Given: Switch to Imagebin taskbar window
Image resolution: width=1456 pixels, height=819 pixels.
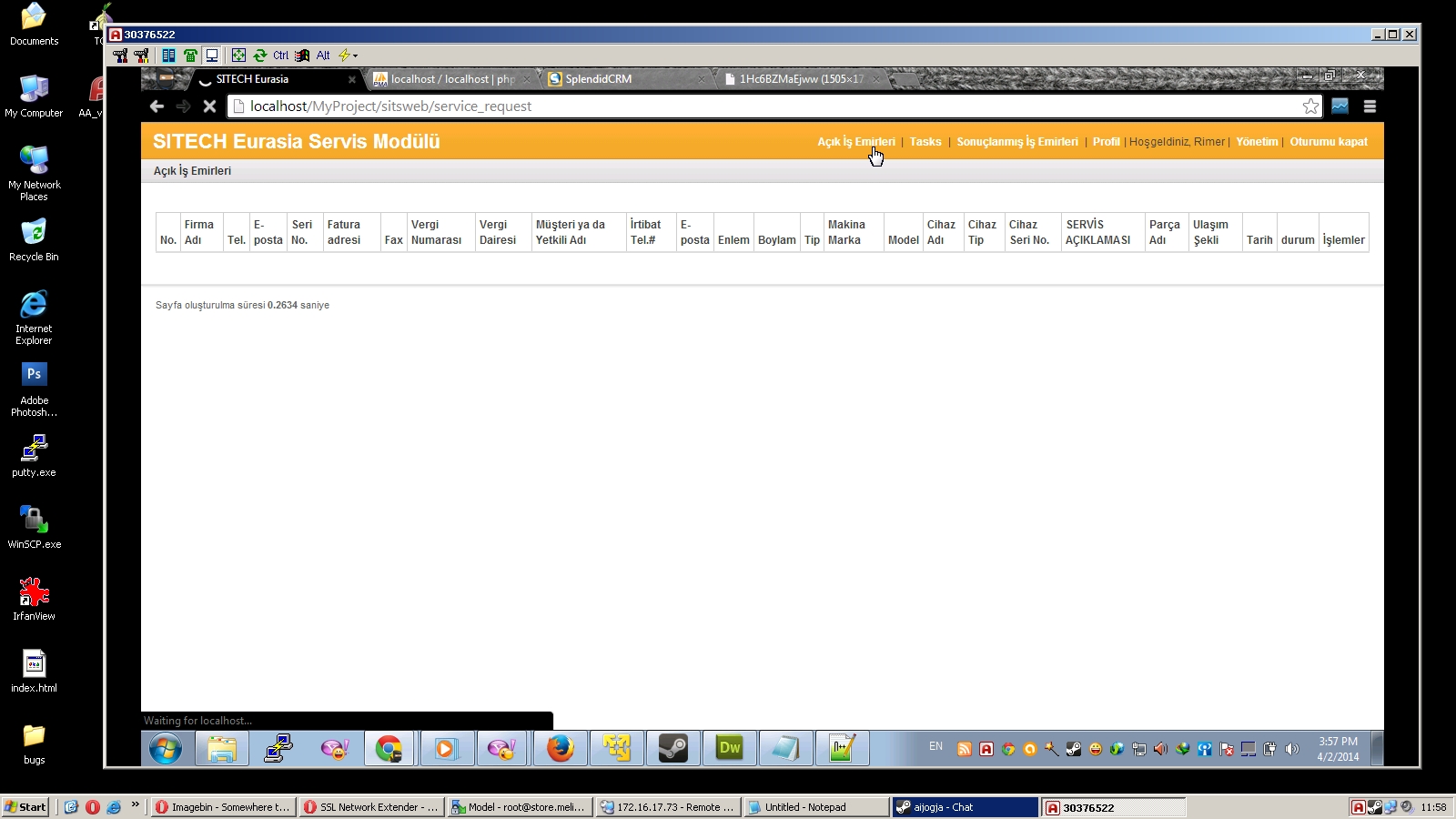Looking at the screenshot, I should coord(223,807).
